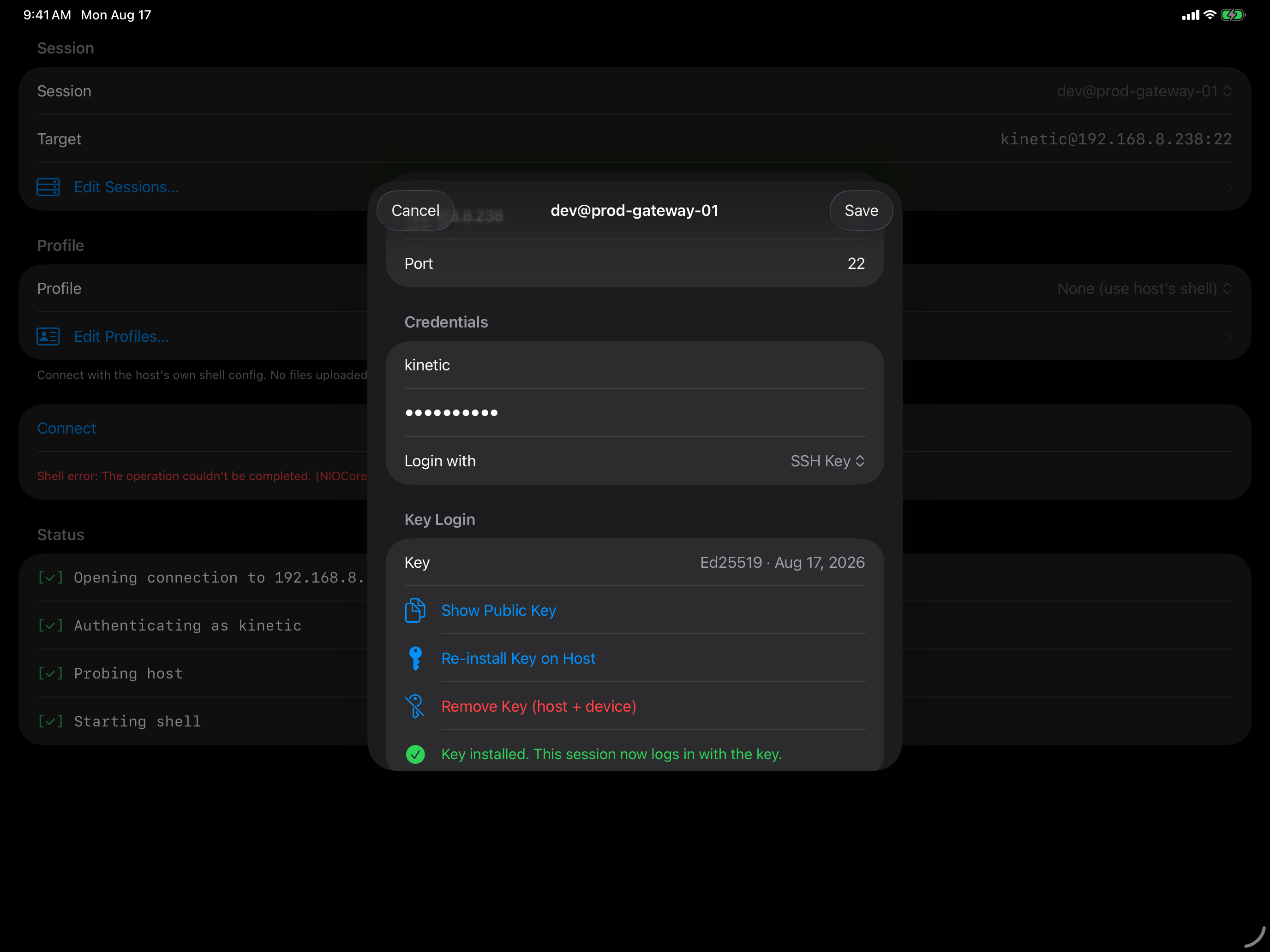
Task: Click the Key Login section header
Action: pos(440,520)
